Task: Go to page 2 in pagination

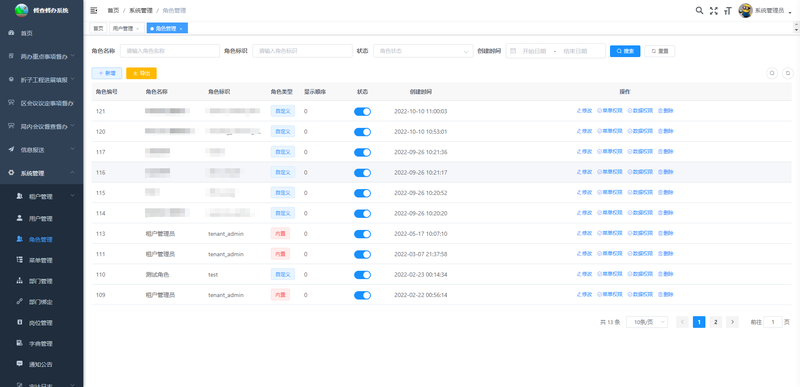Action: (716, 322)
